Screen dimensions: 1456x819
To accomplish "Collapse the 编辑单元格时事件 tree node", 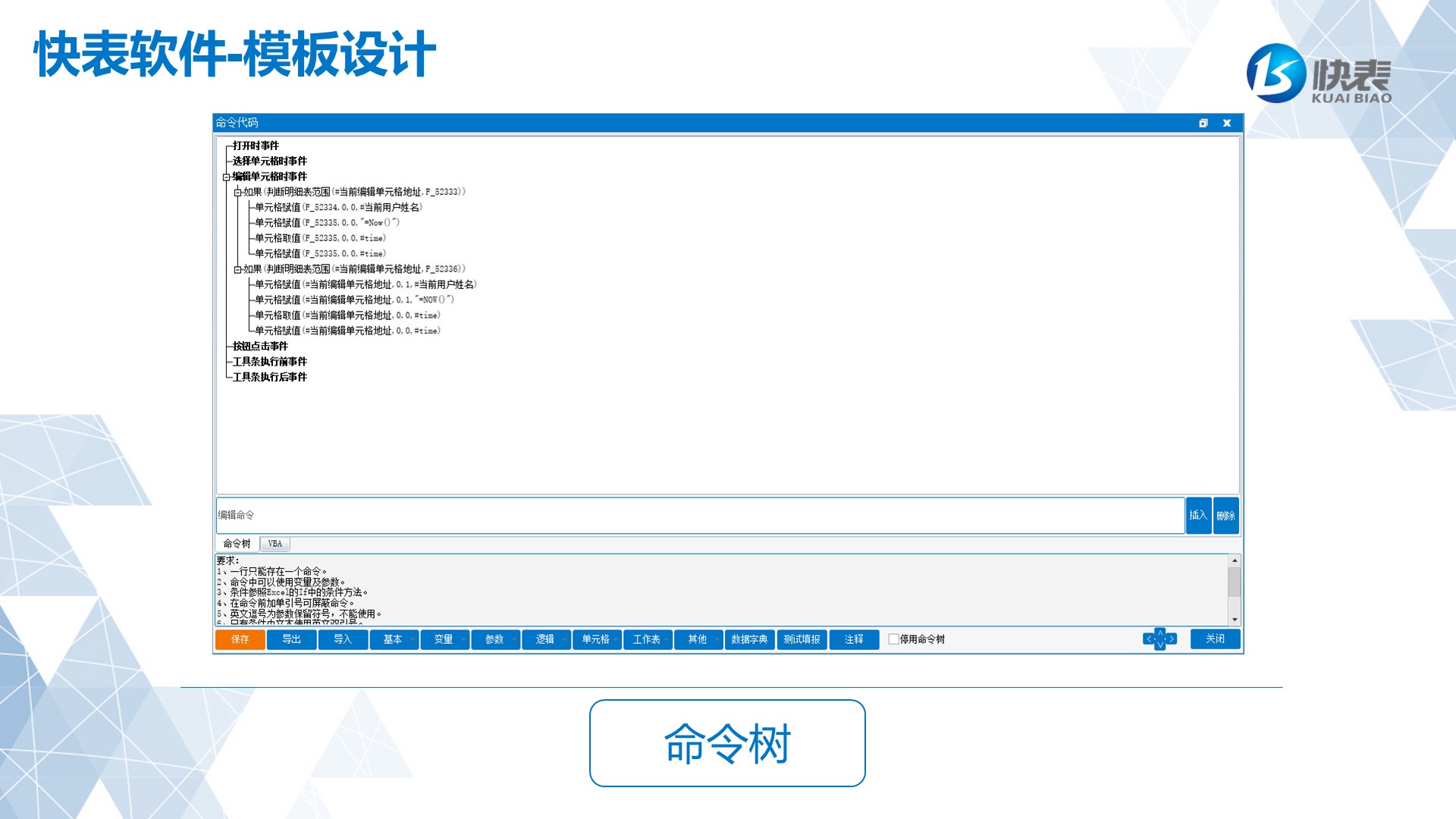I will coord(226,177).
